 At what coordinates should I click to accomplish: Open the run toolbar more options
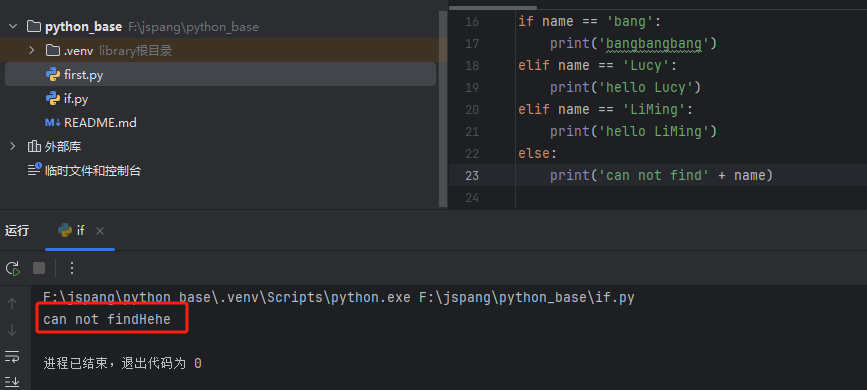pyautogui.click(x=71, y=268)
